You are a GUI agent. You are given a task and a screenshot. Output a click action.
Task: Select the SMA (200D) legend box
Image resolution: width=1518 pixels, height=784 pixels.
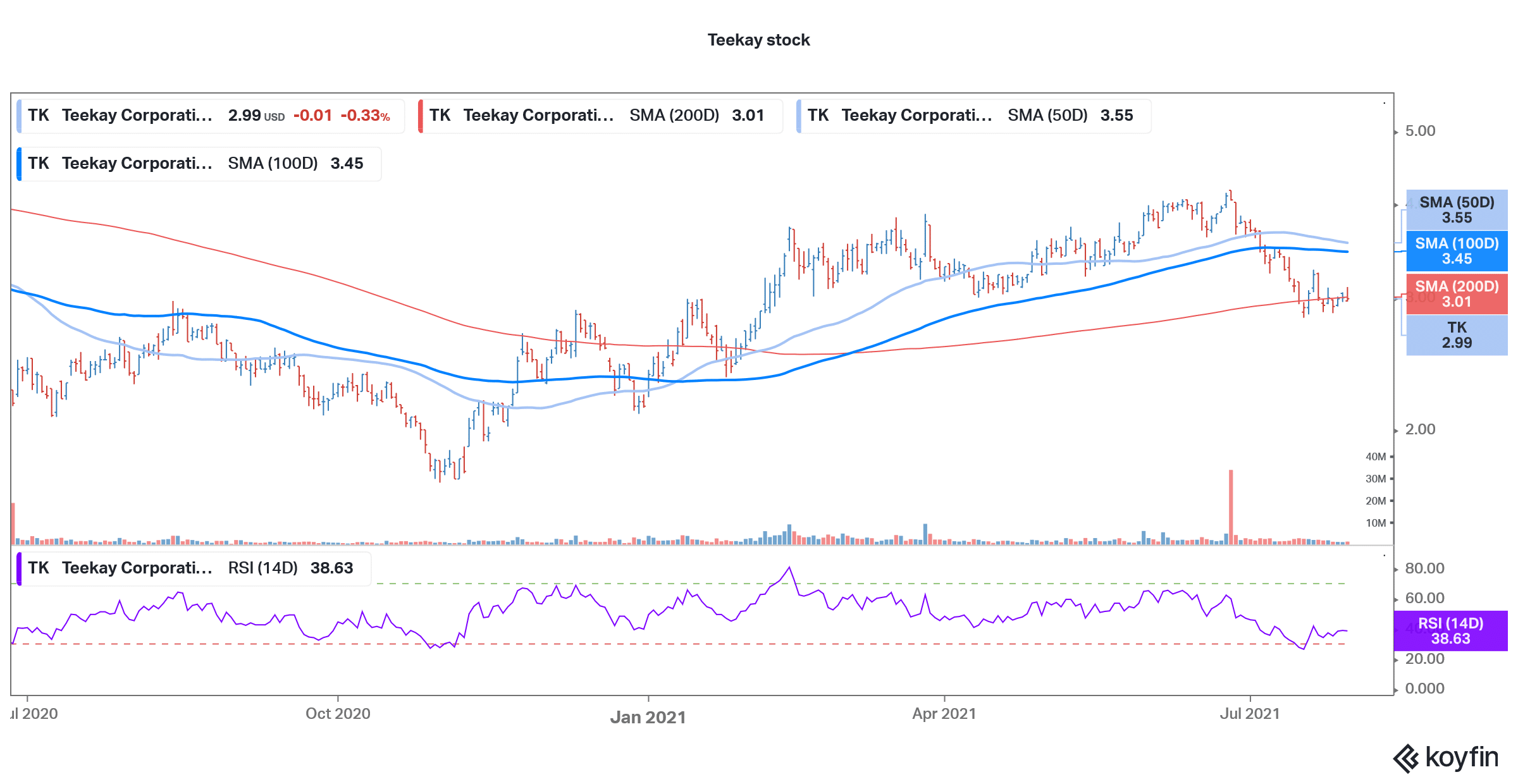(x=600, y=116)
